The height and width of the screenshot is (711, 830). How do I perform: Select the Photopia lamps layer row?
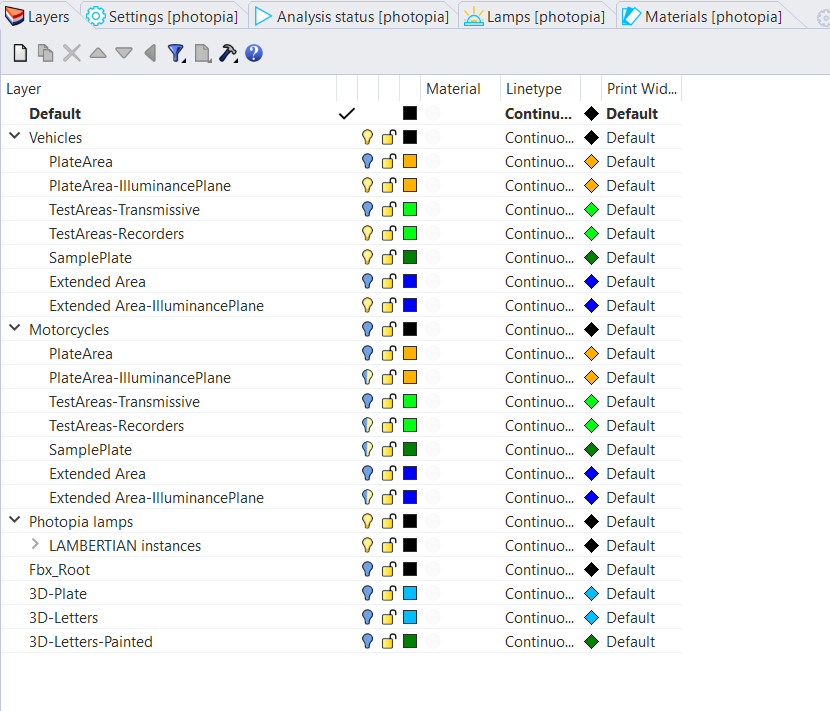point(81,522)
